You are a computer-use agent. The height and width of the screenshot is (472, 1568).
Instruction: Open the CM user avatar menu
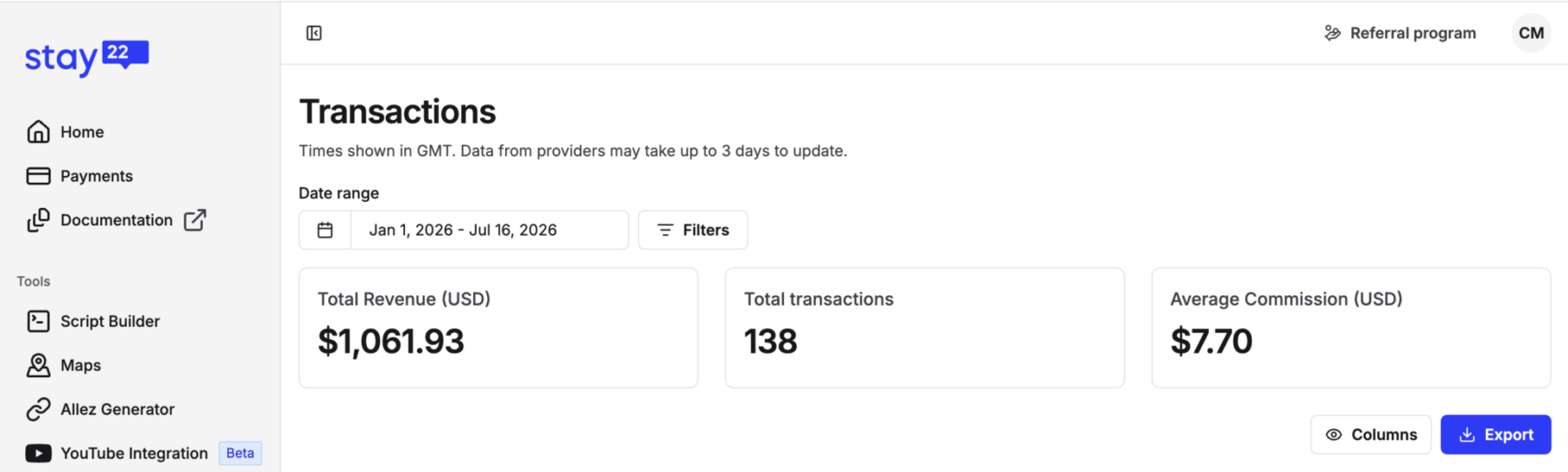click(x=1531, y=33)
